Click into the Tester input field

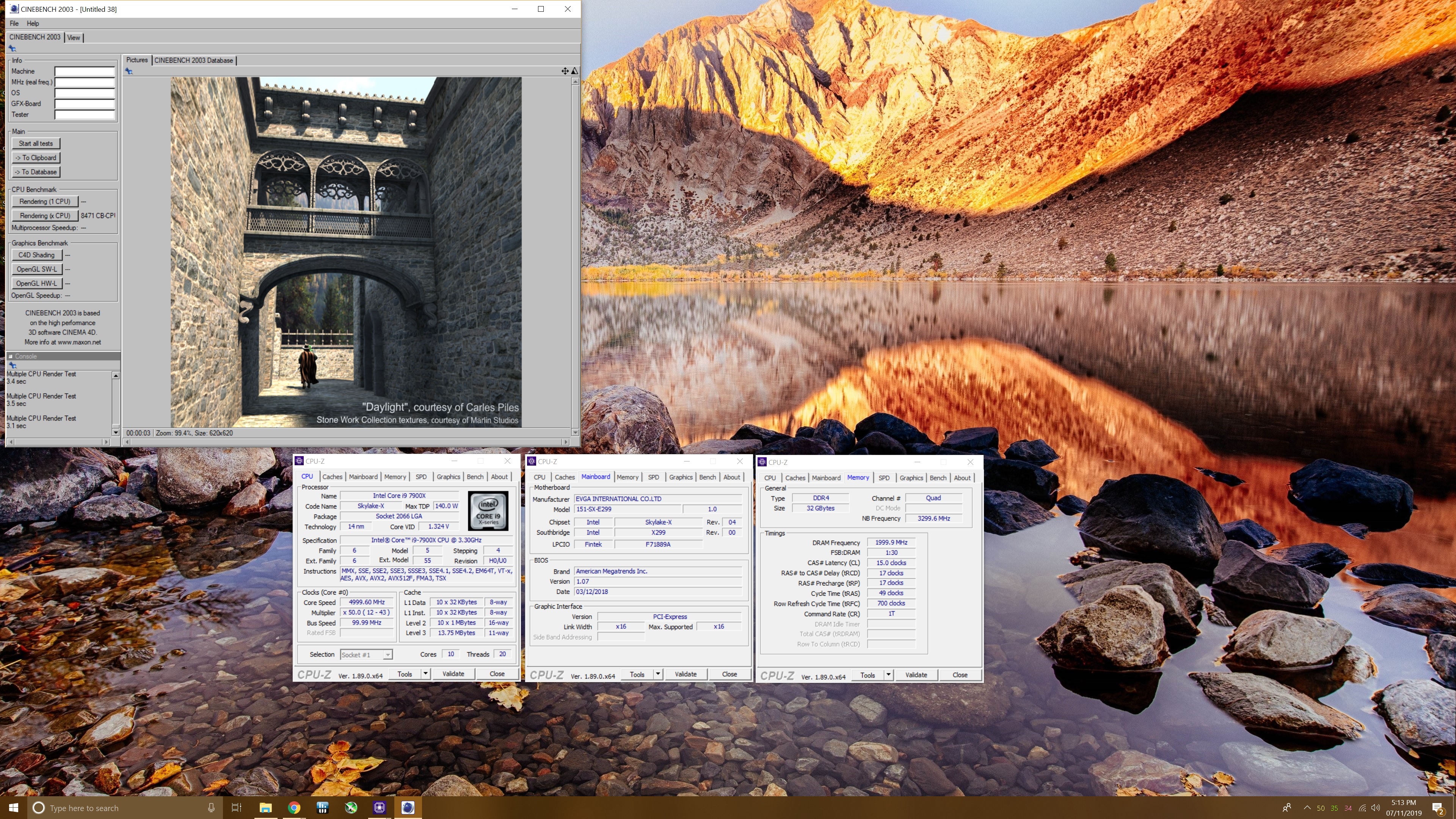85,115
